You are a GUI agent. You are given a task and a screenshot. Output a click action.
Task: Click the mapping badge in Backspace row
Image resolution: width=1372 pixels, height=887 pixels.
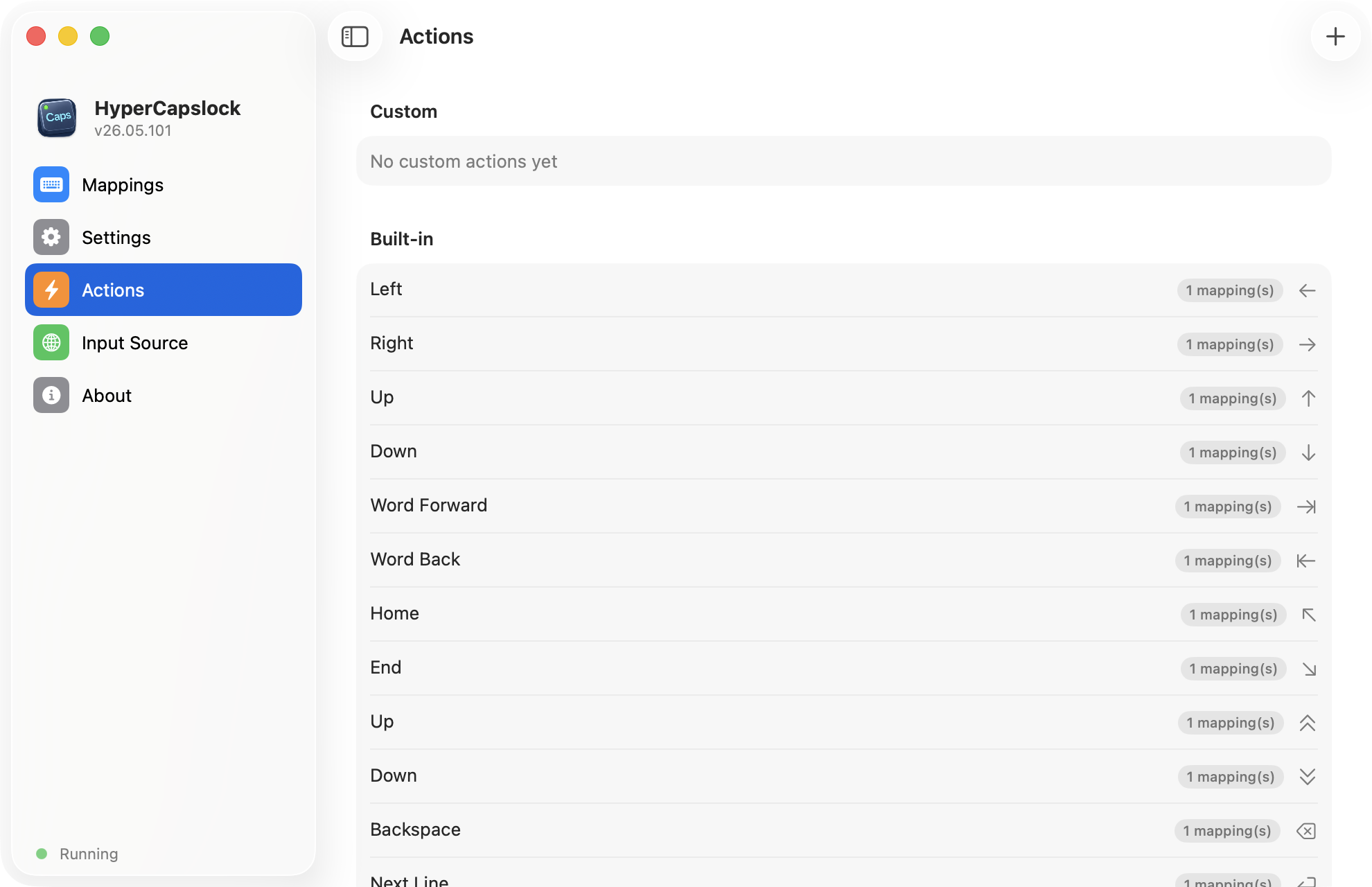[1227, 831]
